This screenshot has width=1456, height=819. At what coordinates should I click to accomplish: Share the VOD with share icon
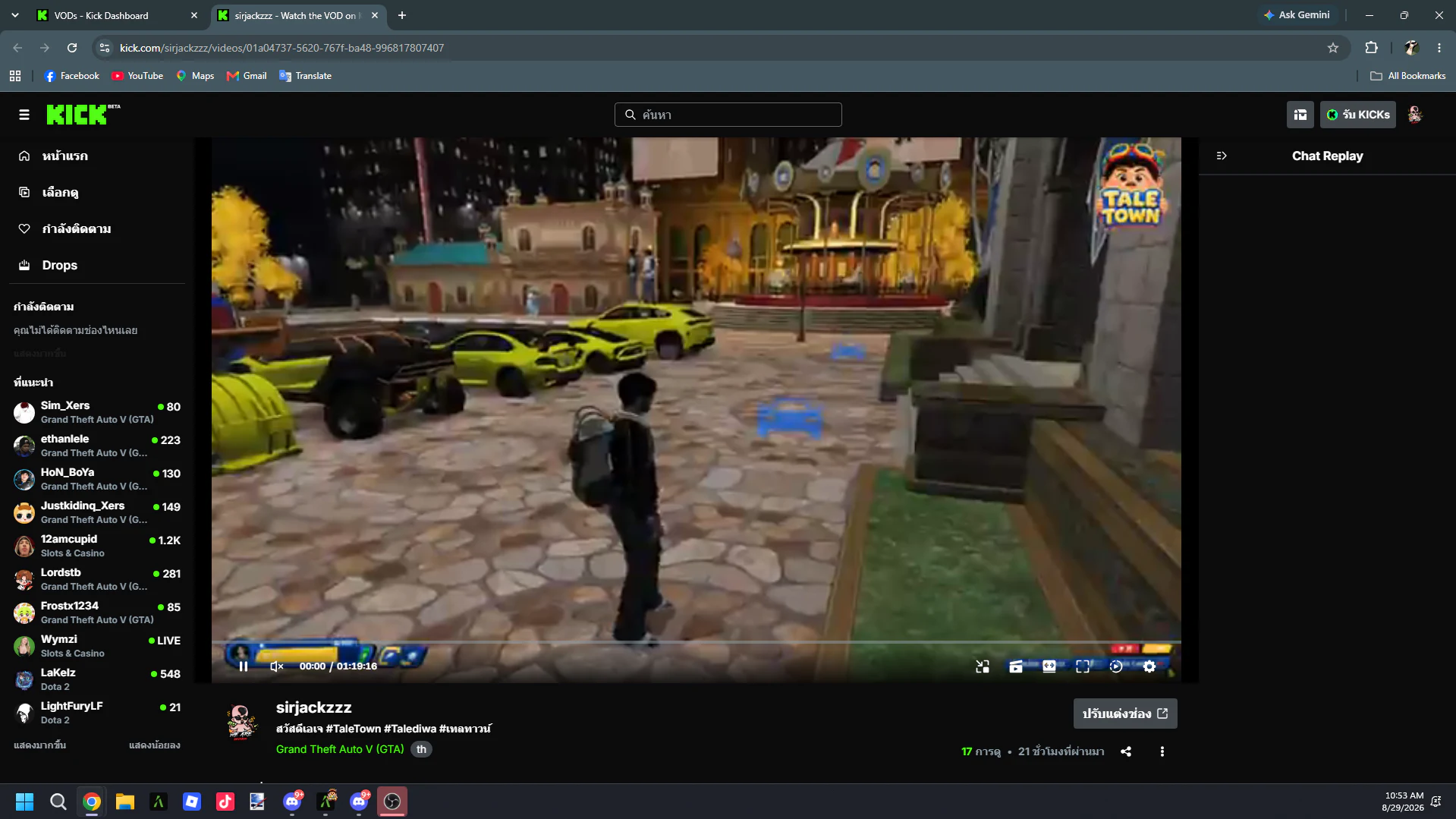coord(1126,751)
